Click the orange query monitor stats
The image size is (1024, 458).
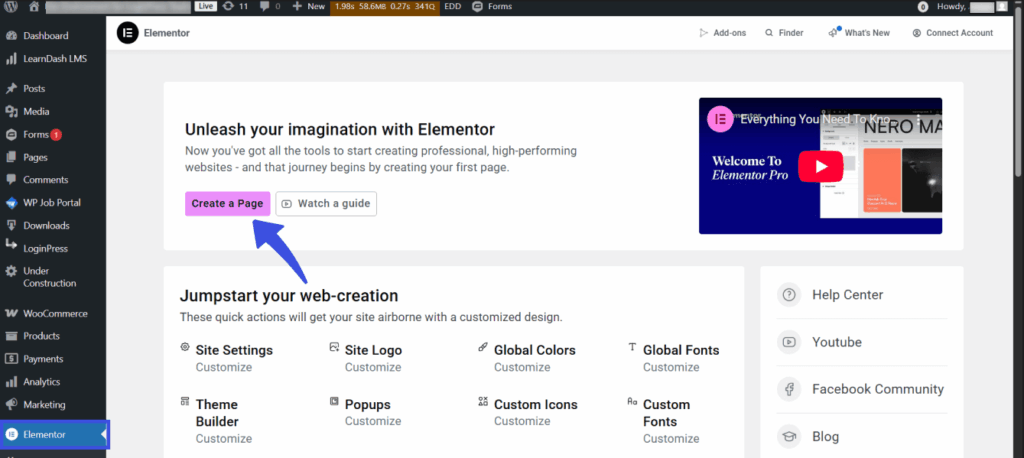(385, 7)
